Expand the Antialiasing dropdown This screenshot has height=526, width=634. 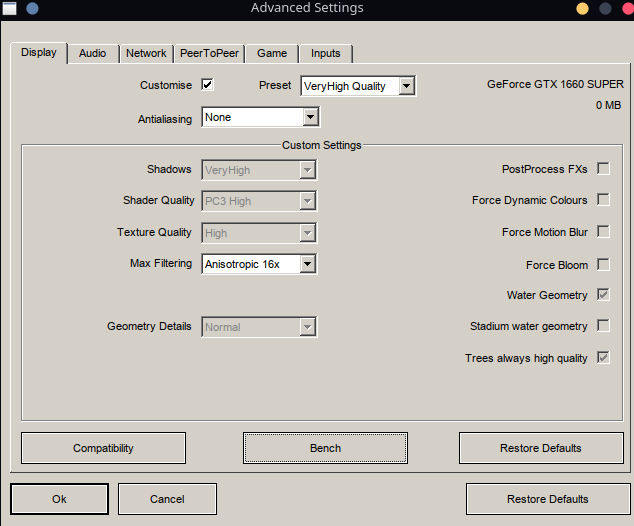point(260,117)
